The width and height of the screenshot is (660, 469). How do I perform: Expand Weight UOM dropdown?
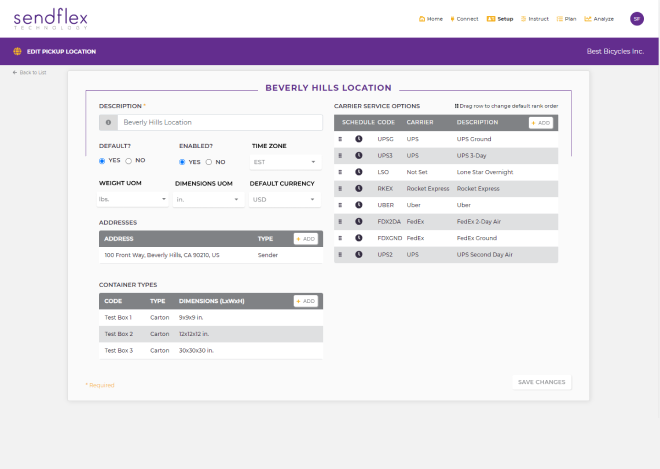click(133, 199)
